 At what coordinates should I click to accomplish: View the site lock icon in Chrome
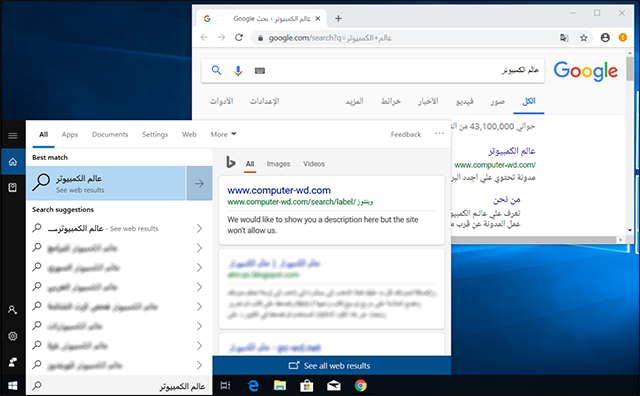pyautogui.click(x=260, y=38)
